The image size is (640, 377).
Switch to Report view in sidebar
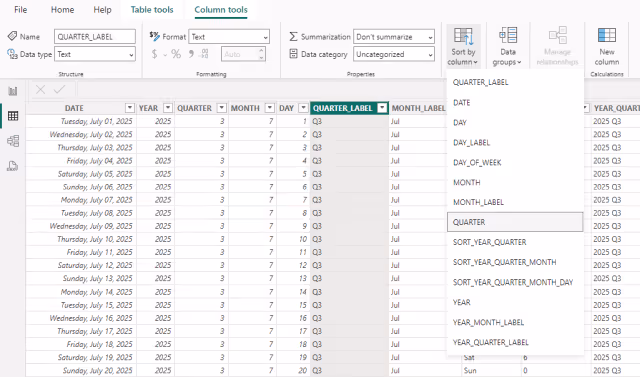pyautogui.click(x=13, y=91)
